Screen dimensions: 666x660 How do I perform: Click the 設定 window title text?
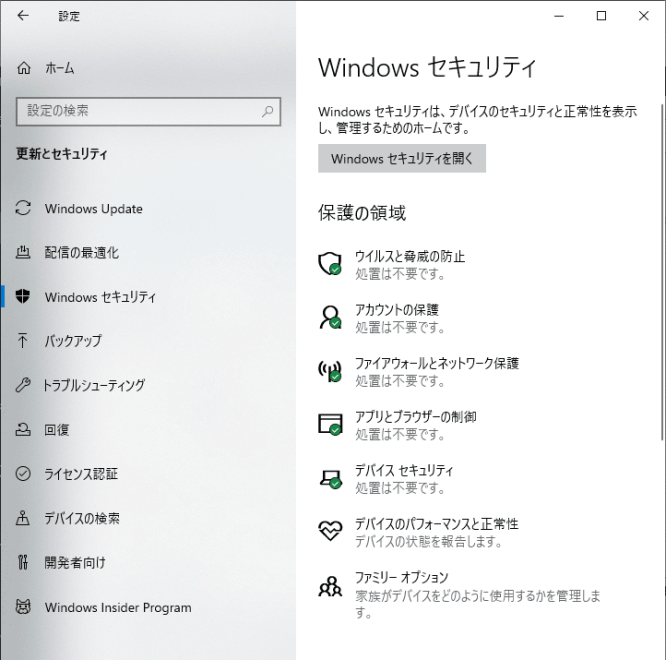pyautogui.click(x=69, y=16)
